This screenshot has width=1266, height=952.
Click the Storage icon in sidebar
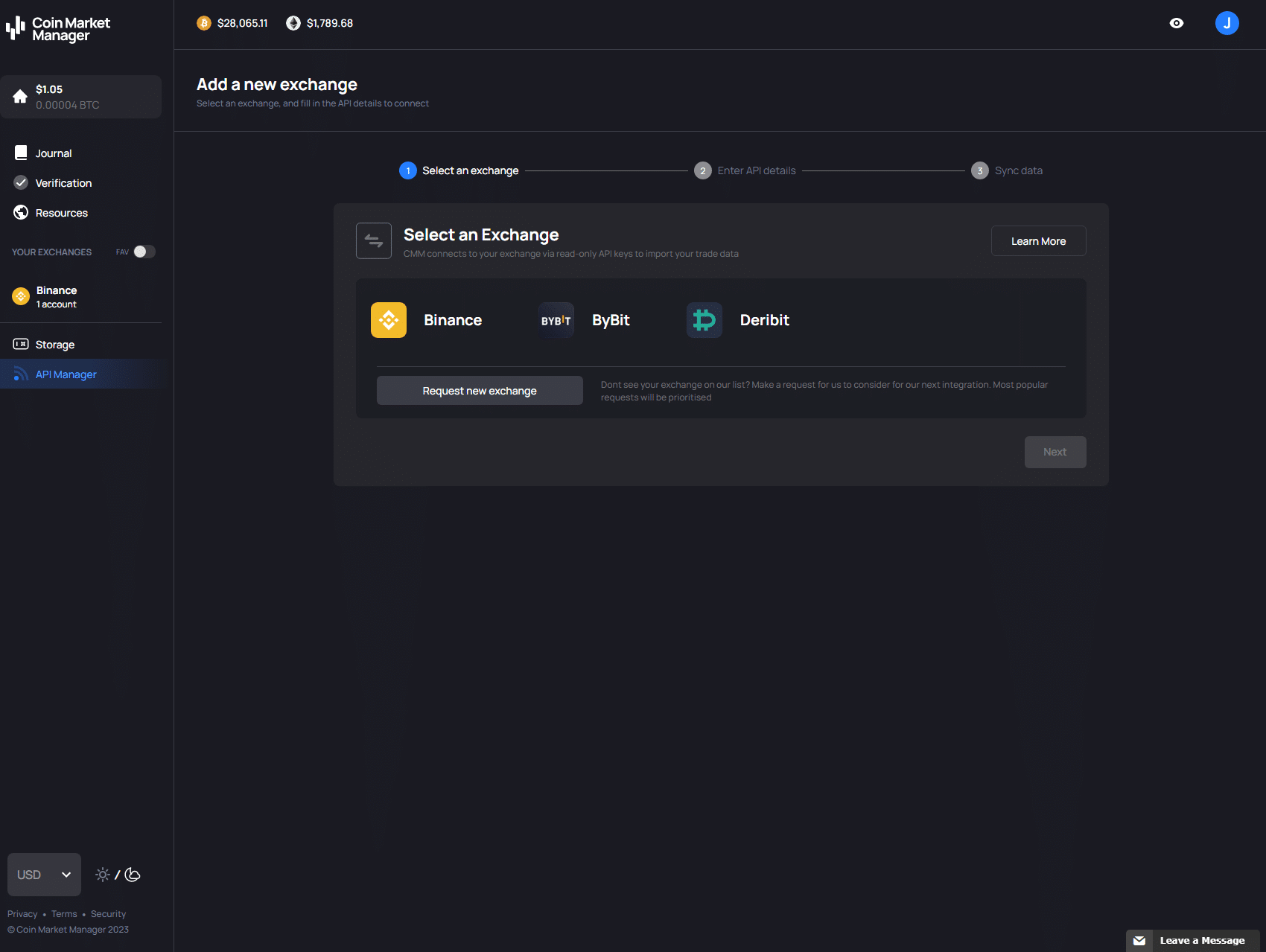[x=21, y=344]
